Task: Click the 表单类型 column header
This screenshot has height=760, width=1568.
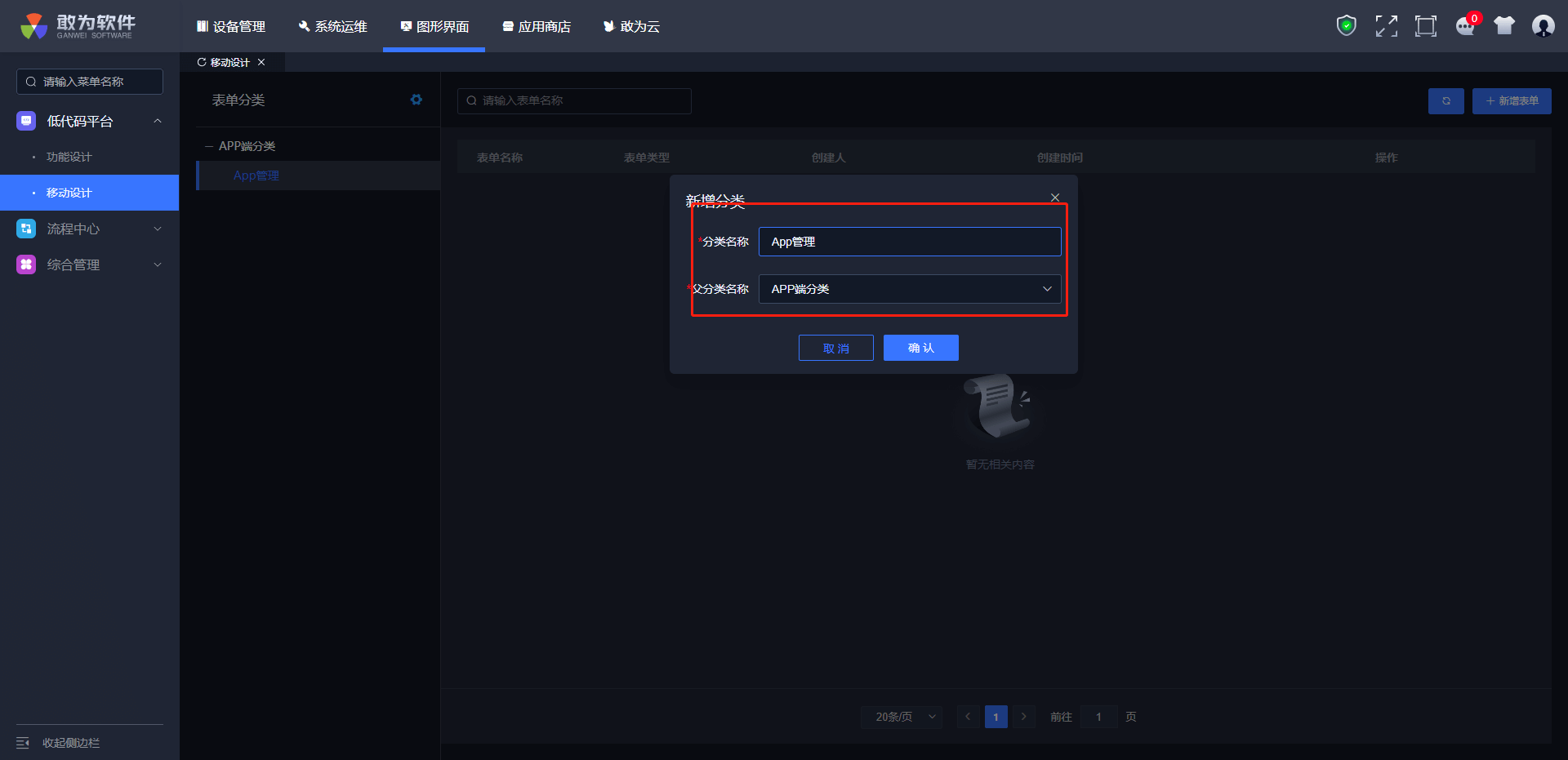Action: [x=647, y=158]
